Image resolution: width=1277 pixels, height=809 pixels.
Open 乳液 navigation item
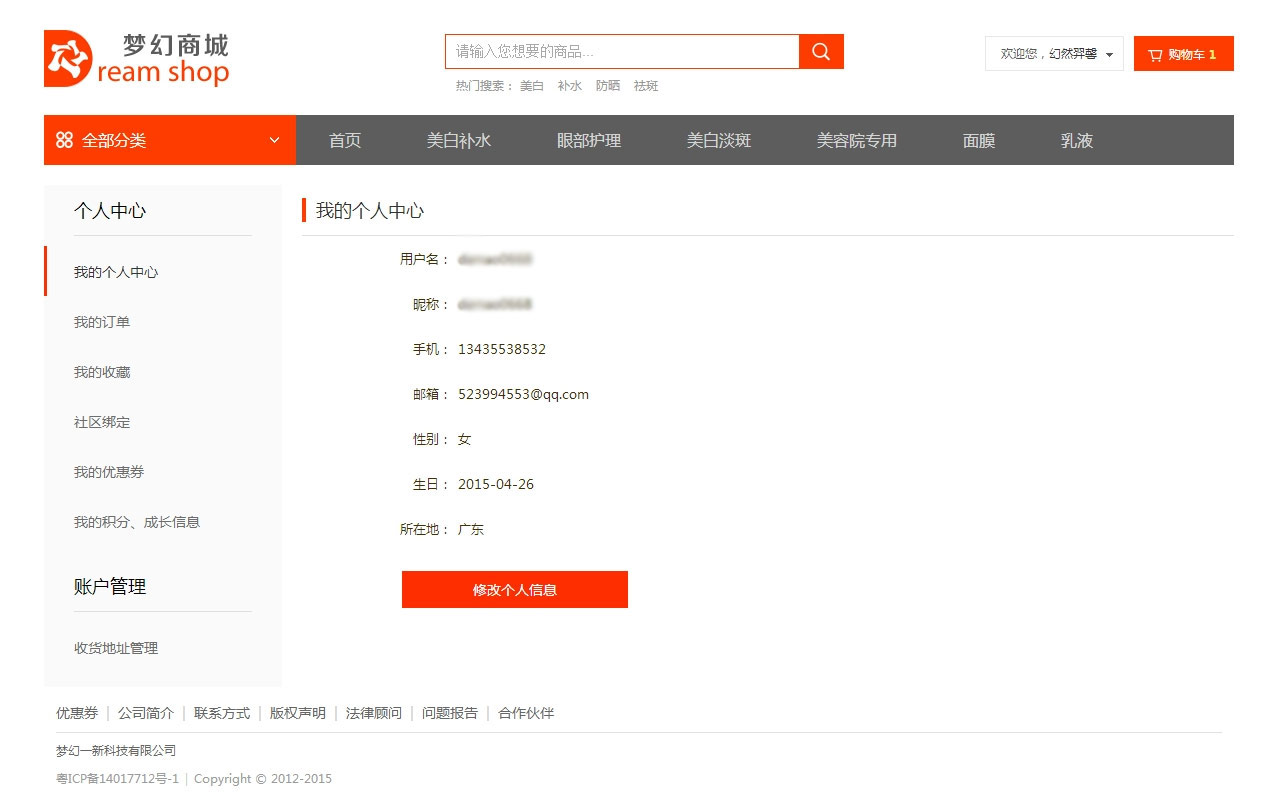pos(1077,140)
